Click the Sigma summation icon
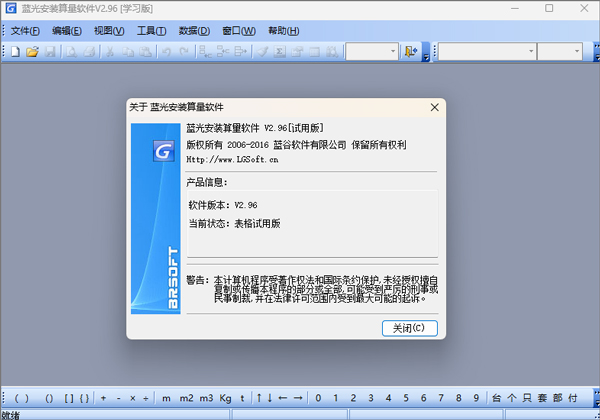The image size is (600, 420). (280, 52)
